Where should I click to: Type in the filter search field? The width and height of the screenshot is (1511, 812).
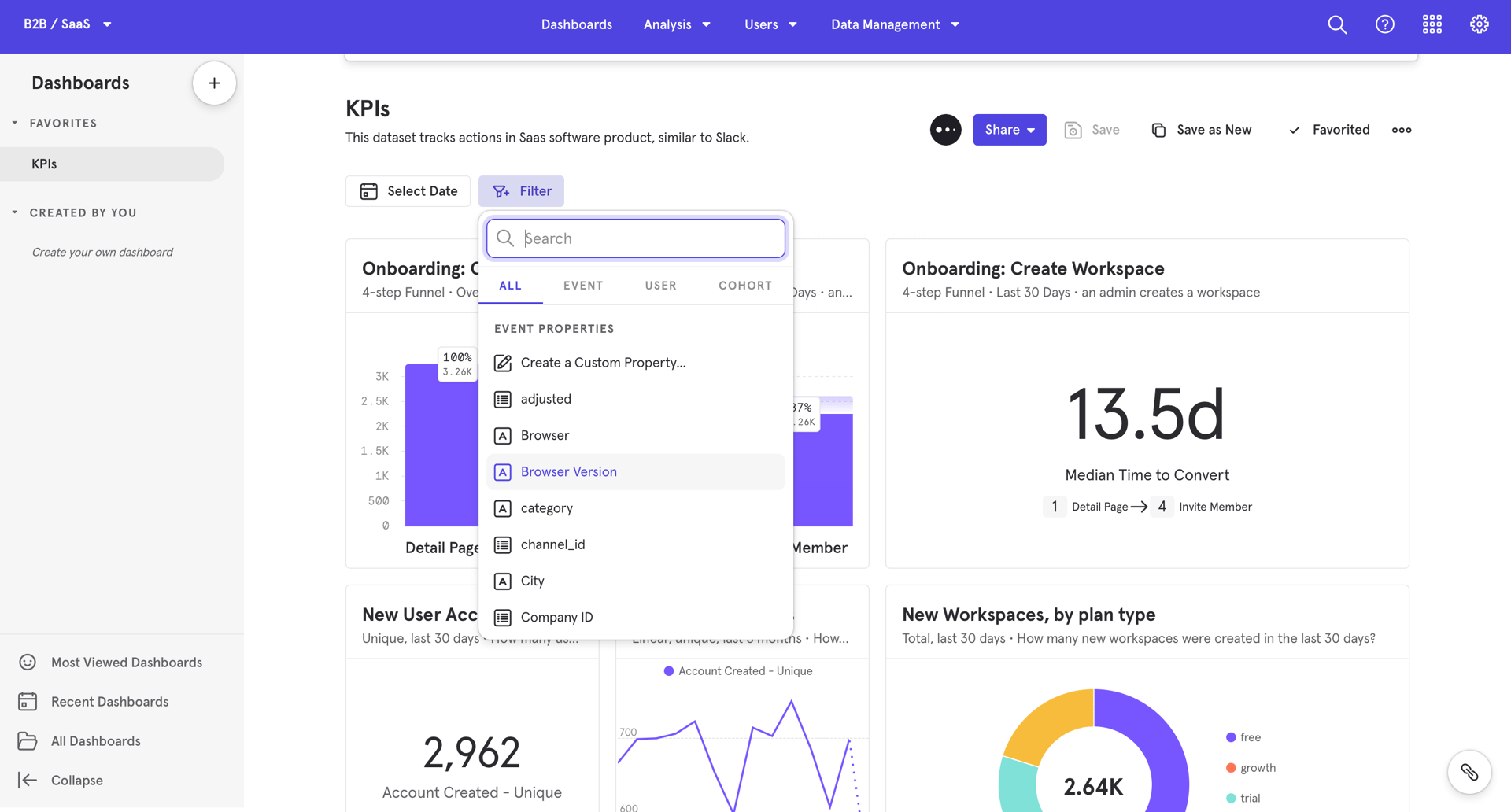point(634,238)
